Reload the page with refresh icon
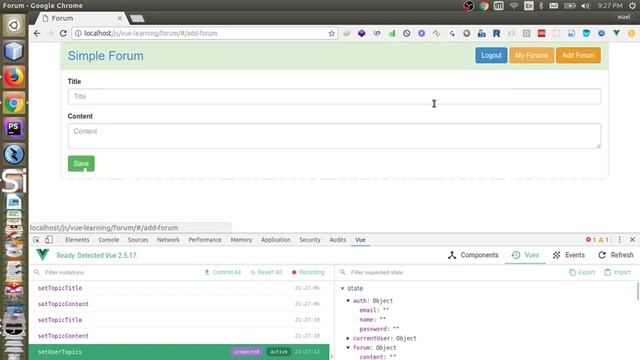 63,33
